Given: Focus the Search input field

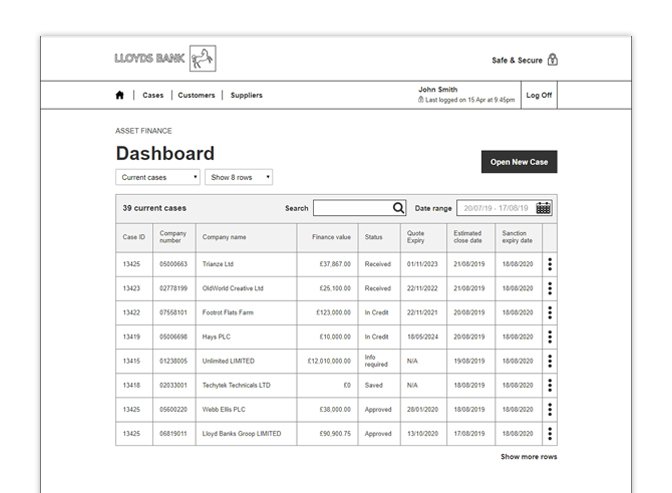Looking at the screenshot, I should point(360,208).
